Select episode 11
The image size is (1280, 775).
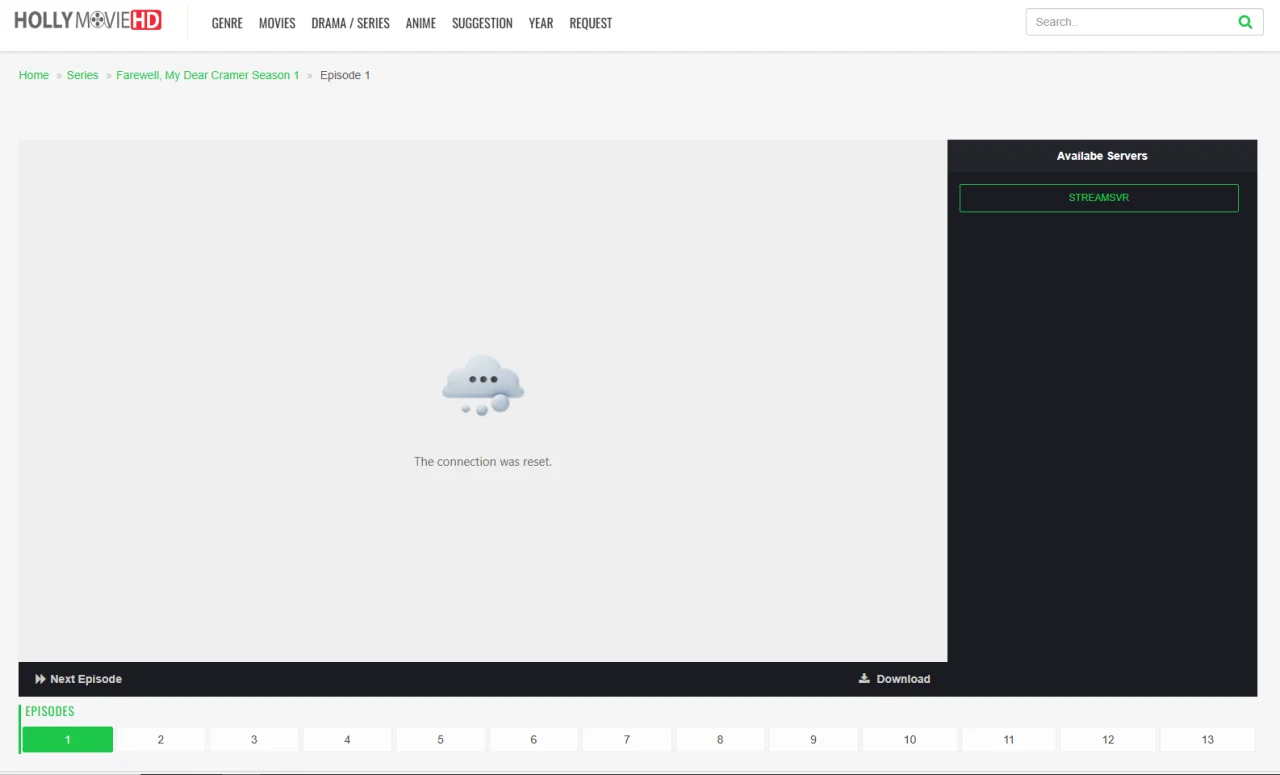pos(1009,740)
